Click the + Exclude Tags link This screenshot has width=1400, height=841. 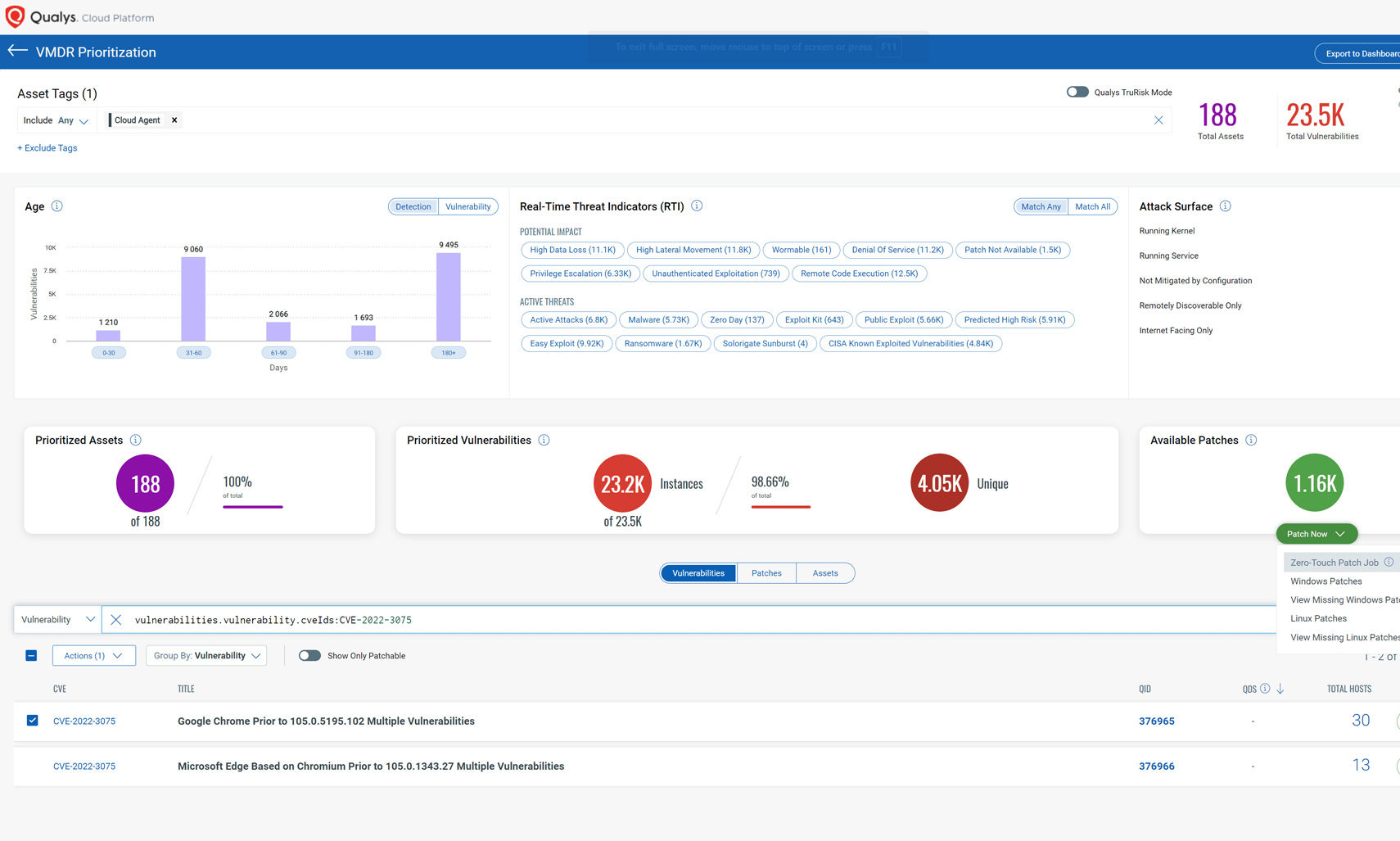(47, 148)
